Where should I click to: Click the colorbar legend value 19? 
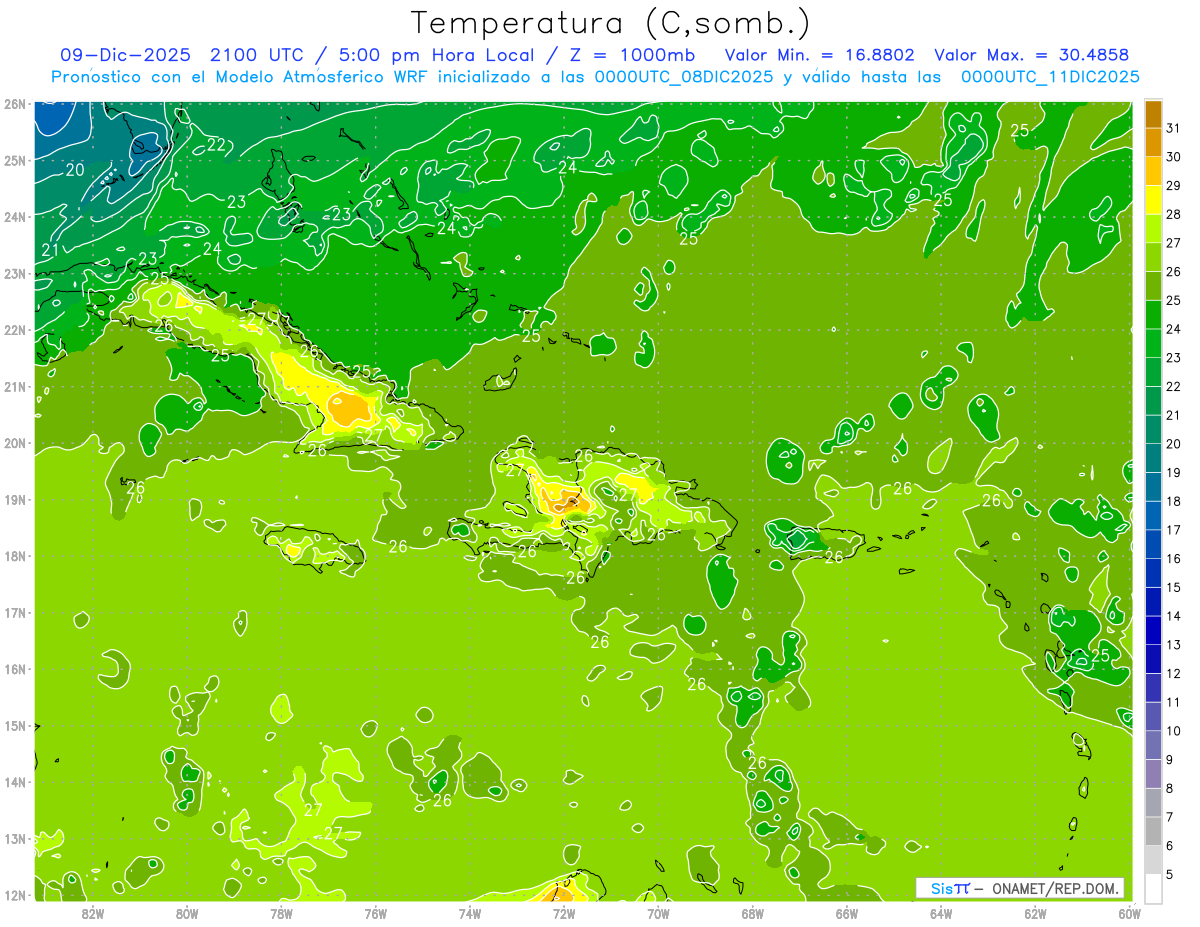pyautogui.click(x=1173, y=472)
